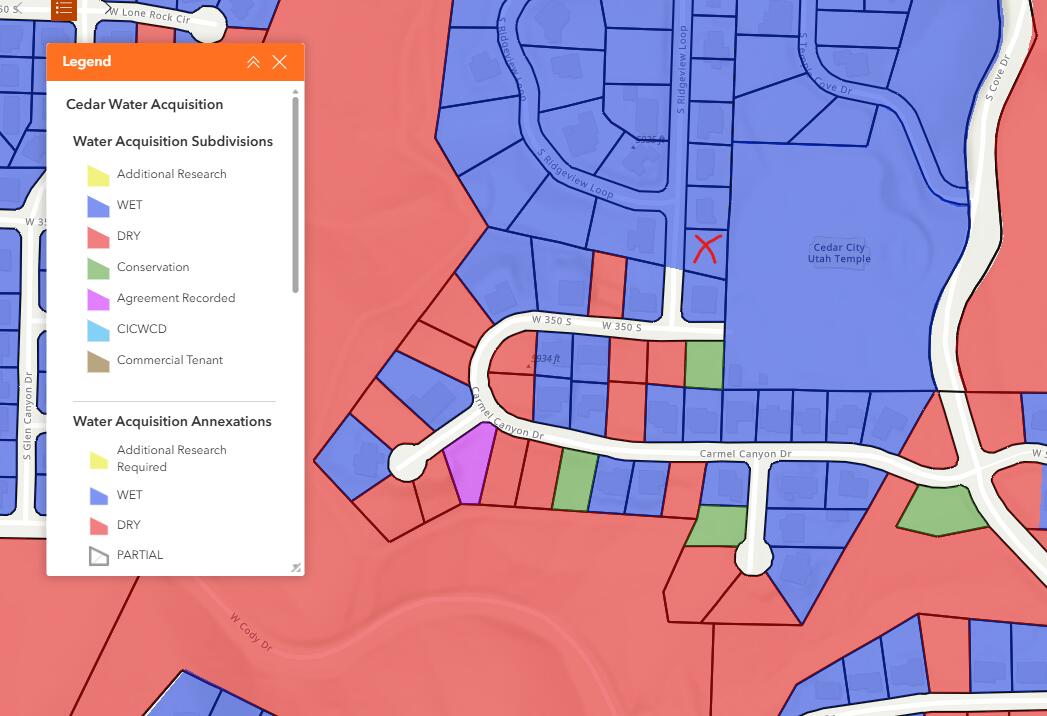1047x716 pixels.
Task: Click the Cedar City Utah Temple label
Action: pyautogui.click(x=839, y=253)
